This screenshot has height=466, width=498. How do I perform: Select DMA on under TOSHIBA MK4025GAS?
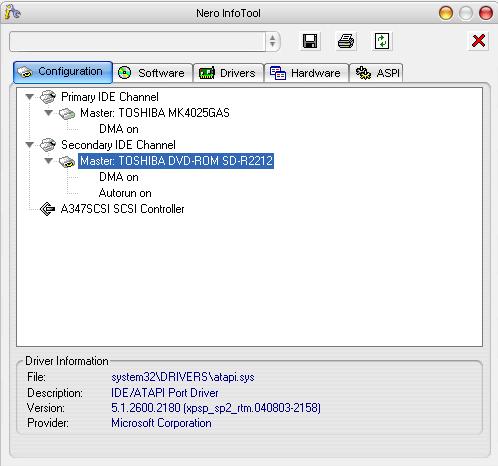click(119, 129)
